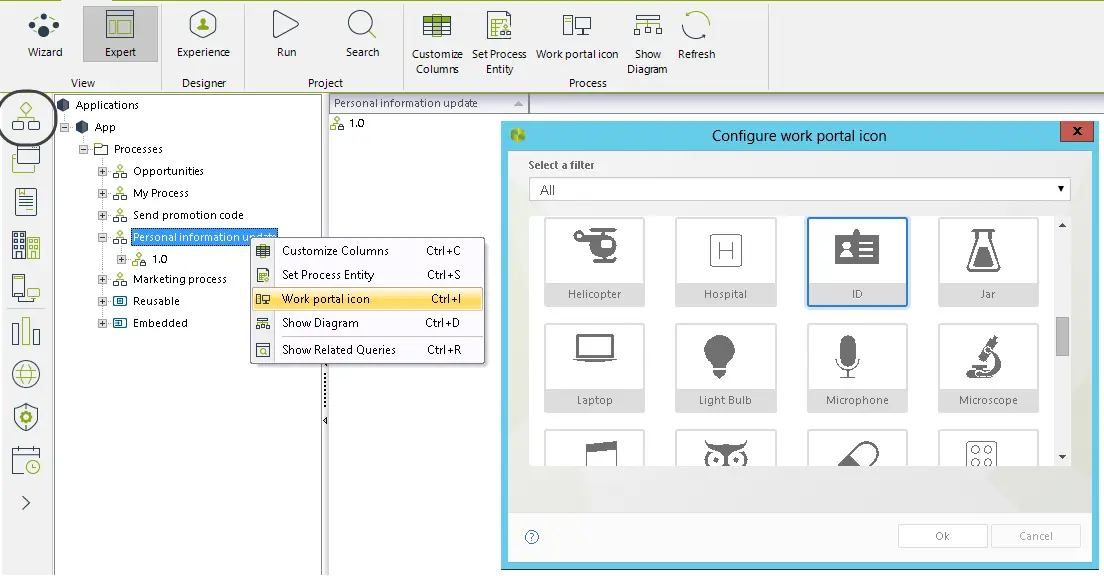Select Show Related Queries menu entry
1104x576 pixels.
[x=368, y=350]
